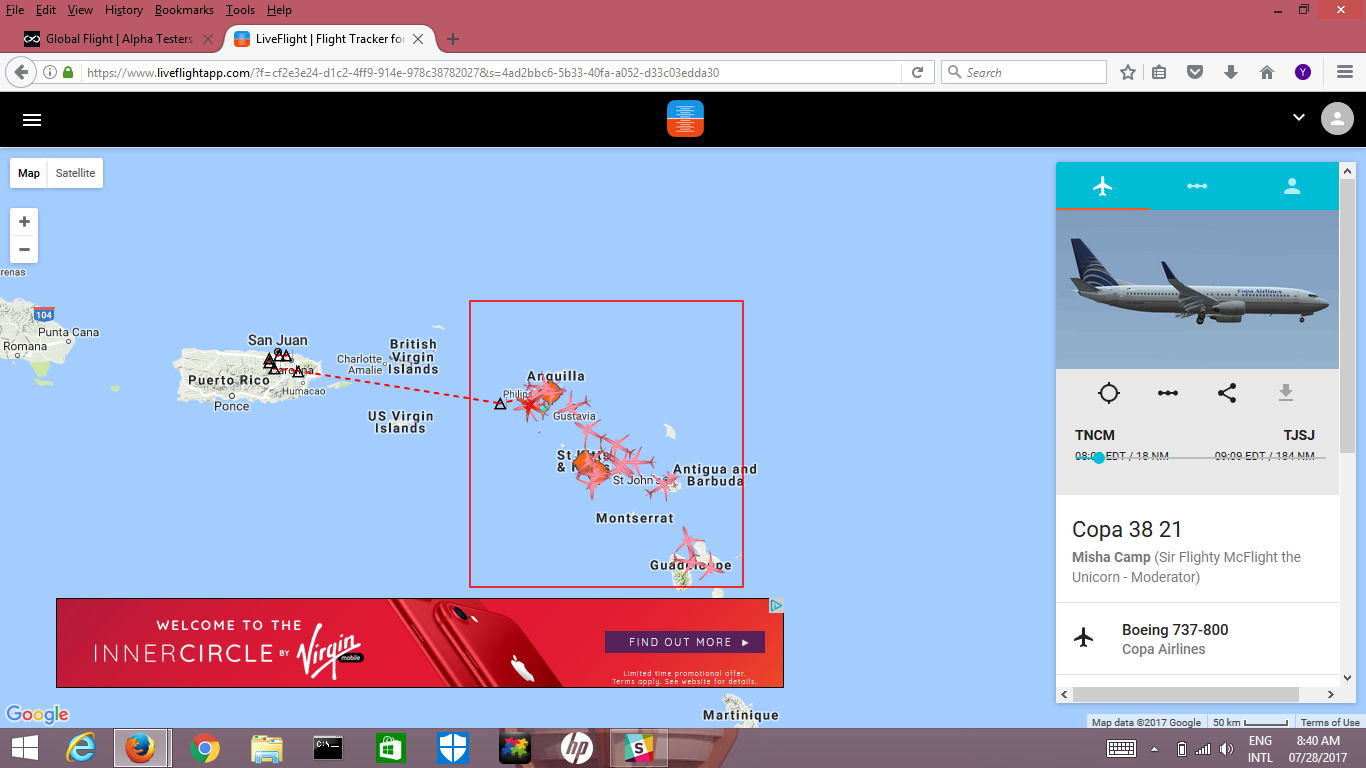Open the user account avatar
1366x768 pixels.
pos(1337,118)
